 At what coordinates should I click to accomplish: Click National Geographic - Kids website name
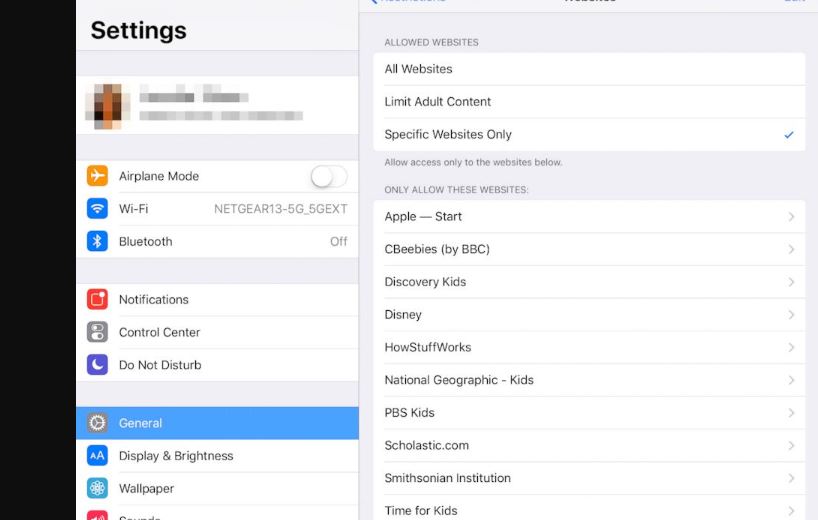pyautogui.click(x=459, y=380)
